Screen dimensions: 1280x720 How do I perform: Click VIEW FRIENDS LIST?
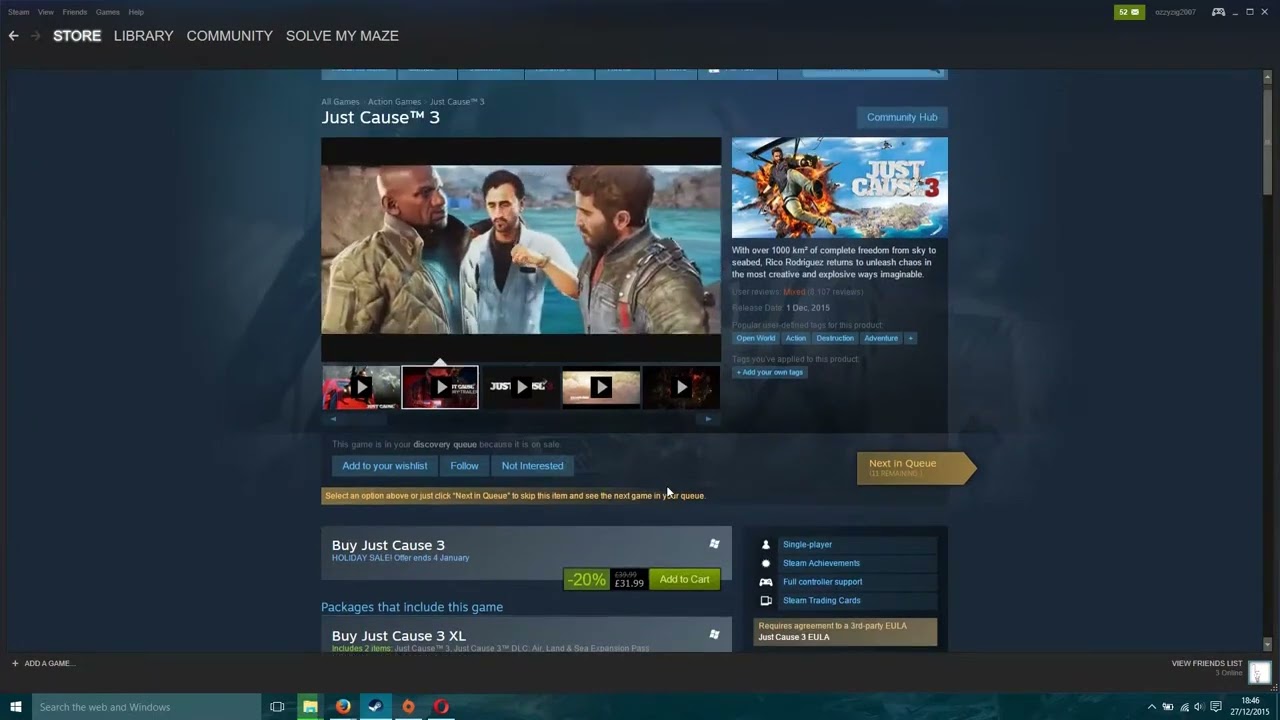[1207, 663]
